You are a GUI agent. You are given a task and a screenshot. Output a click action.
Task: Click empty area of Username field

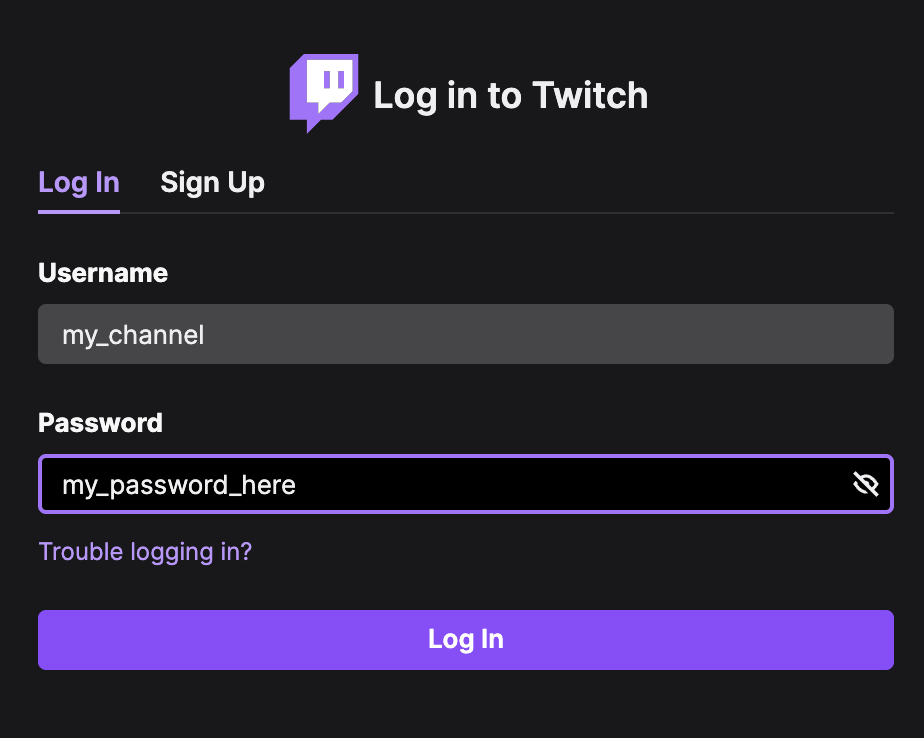[548, 334]
